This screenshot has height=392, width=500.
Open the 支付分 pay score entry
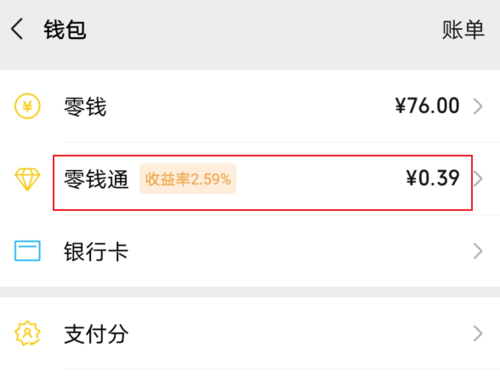[250, 334]
